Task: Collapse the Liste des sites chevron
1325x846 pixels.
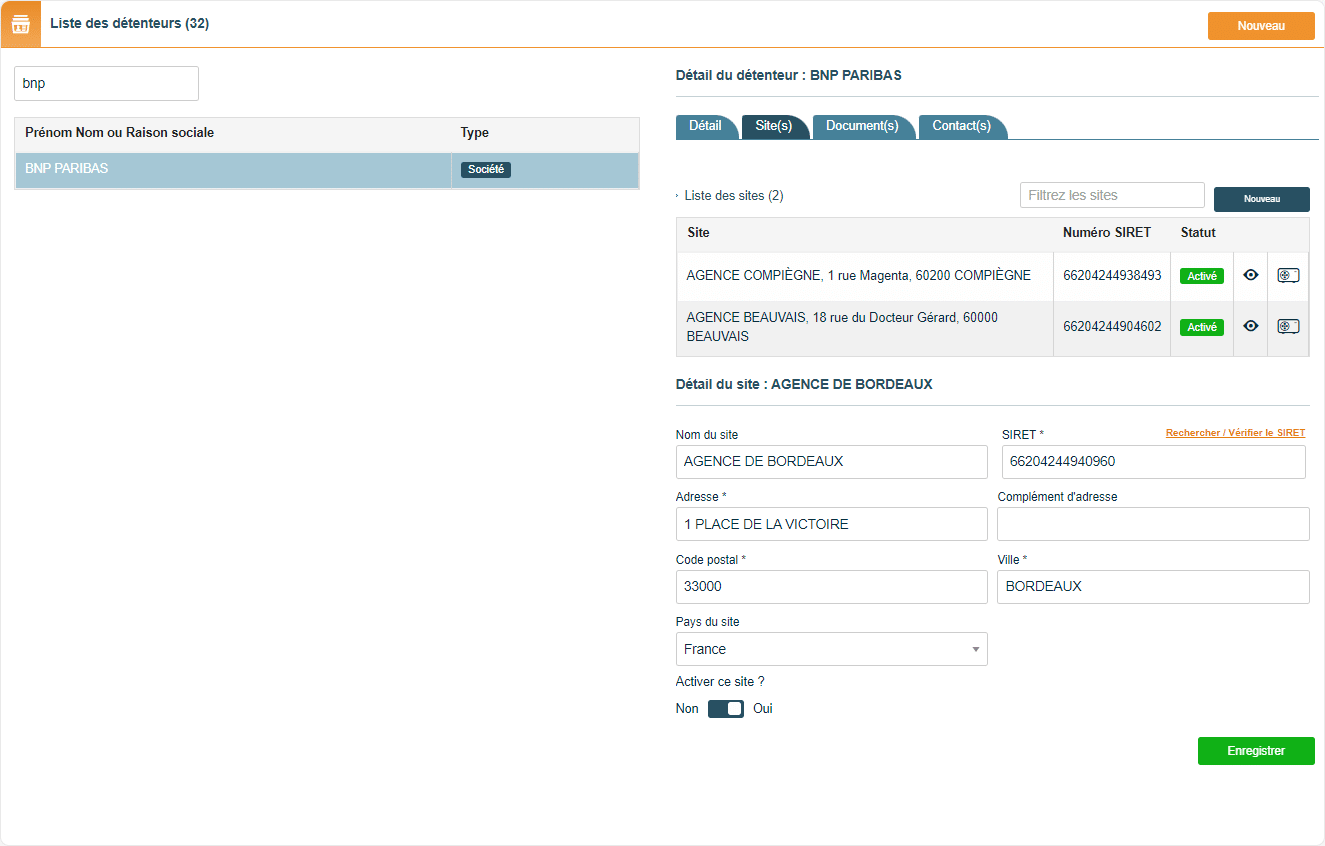Action: [678, 196]
